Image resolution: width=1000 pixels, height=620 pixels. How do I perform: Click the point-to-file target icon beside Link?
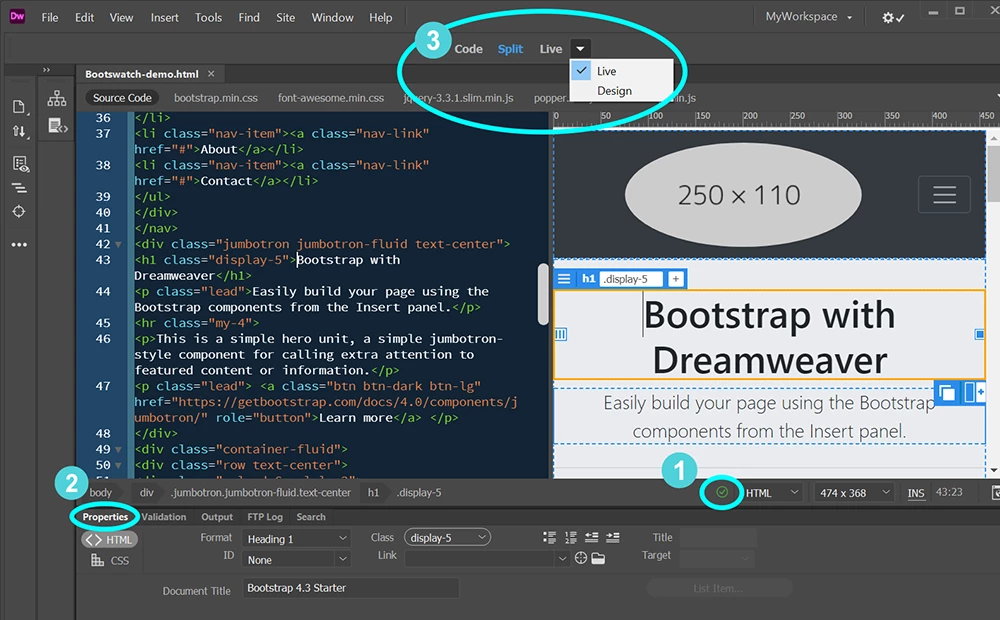580,559
